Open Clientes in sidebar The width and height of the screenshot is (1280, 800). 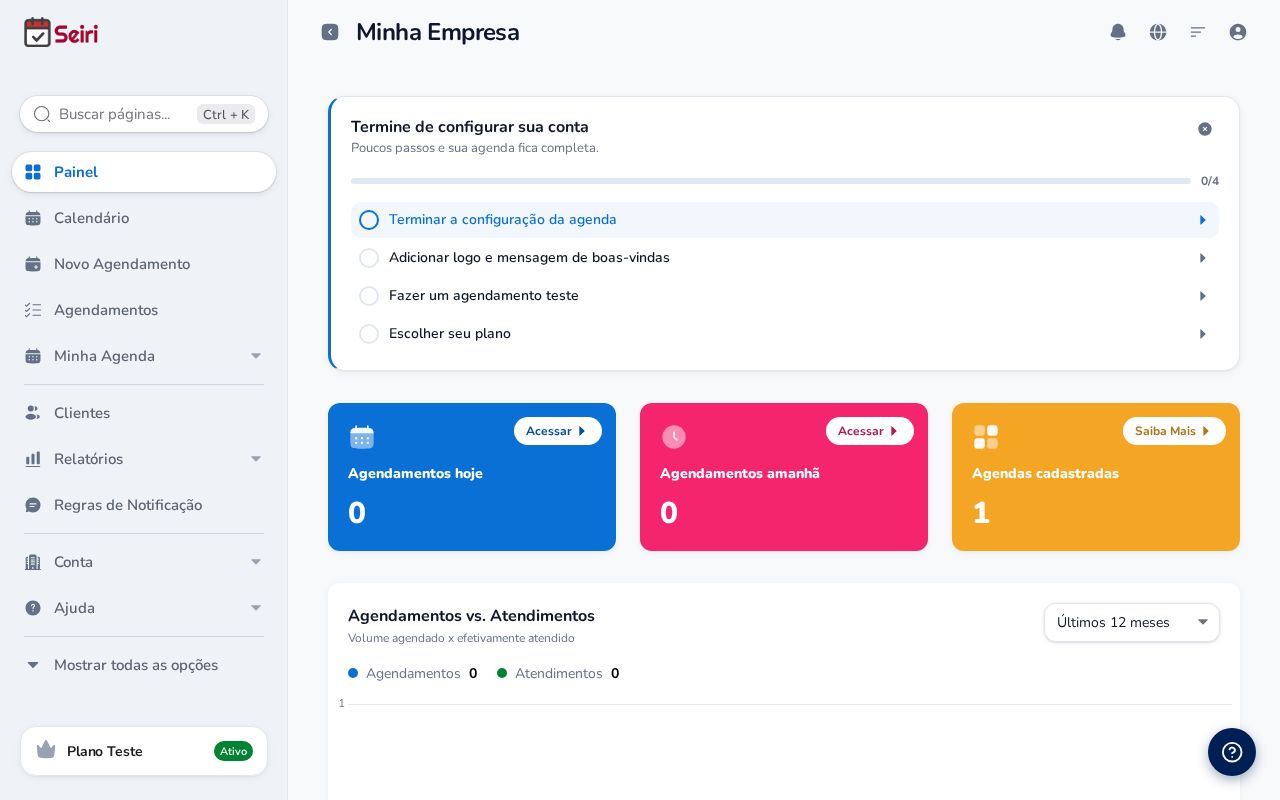144,413
